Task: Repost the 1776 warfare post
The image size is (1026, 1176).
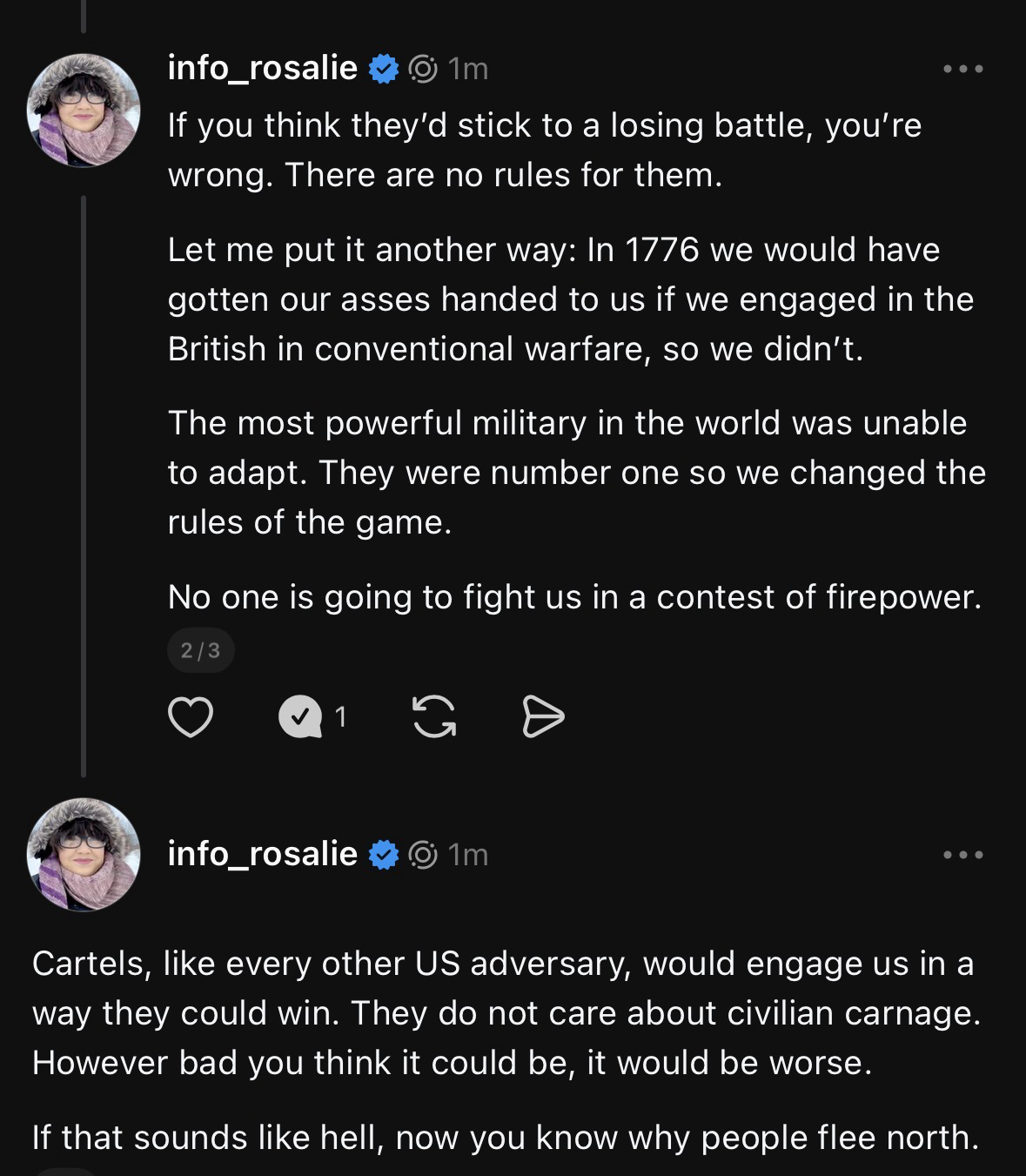Action: (433, 717)
